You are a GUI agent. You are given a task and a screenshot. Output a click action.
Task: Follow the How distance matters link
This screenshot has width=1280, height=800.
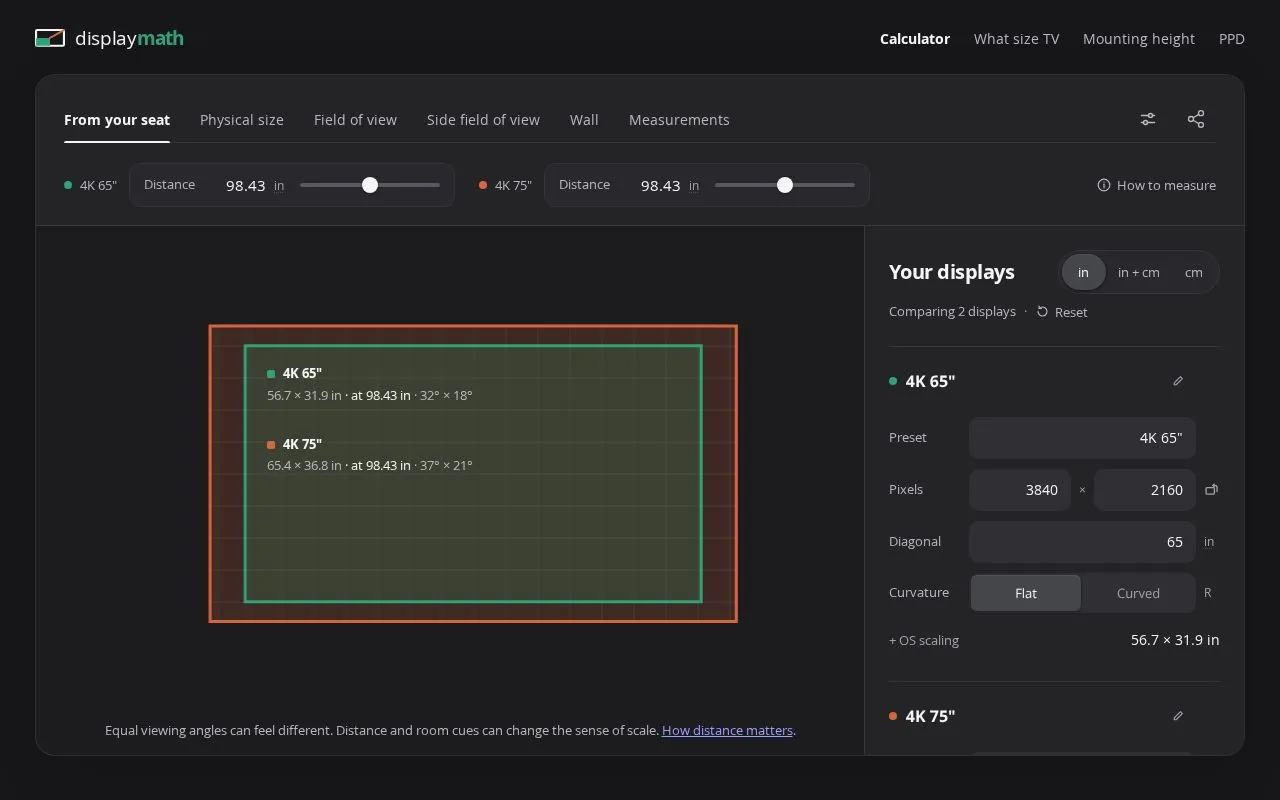(x=727, y=730)
